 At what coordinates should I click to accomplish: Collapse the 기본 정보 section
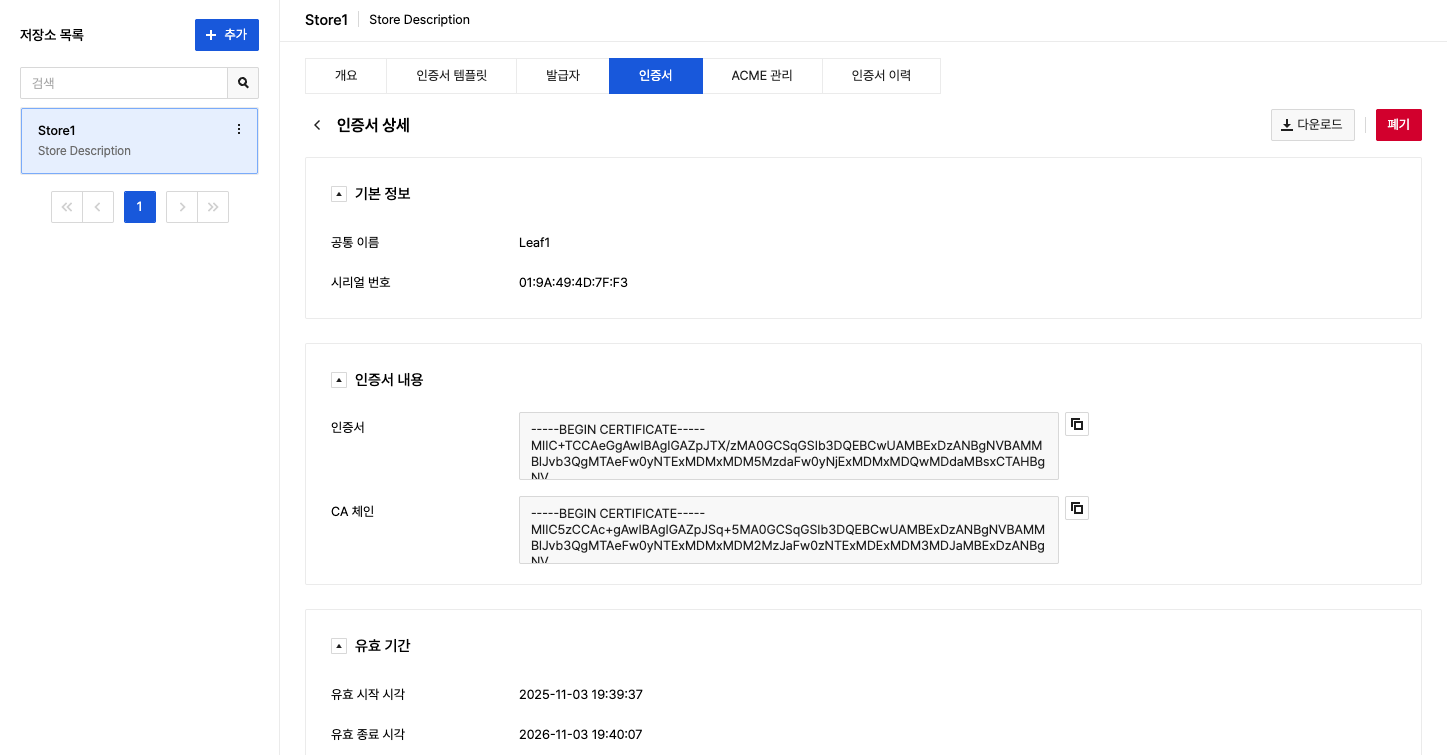tap(339, 194)
